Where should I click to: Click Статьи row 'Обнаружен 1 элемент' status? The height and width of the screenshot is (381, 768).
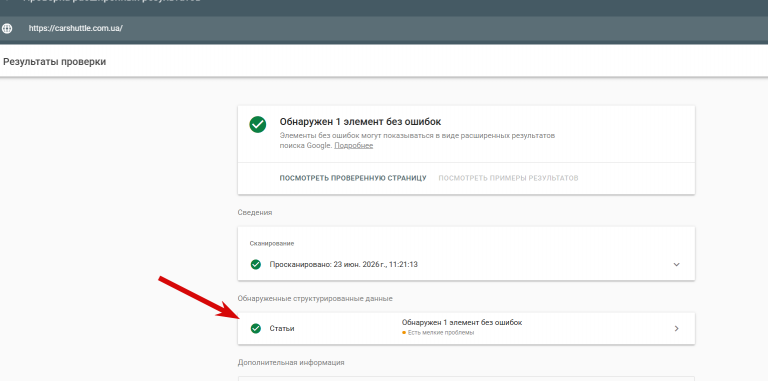pos(462,323)
